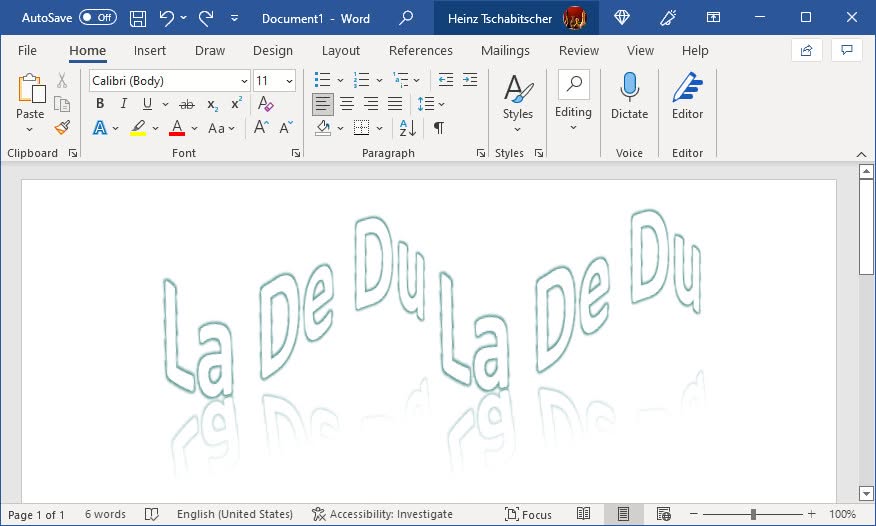Switch to the Design tab
This screenshot has width=876, height=526.
click(273, 51)
